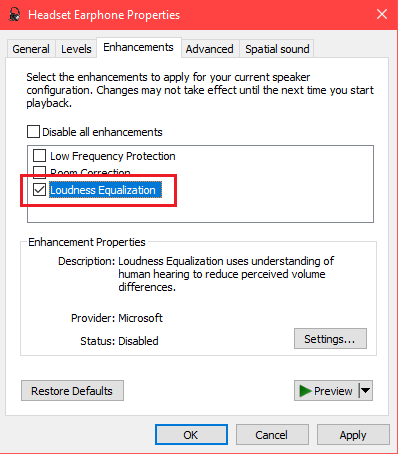Click the green Preview play icon

click(x=305, y=391)
